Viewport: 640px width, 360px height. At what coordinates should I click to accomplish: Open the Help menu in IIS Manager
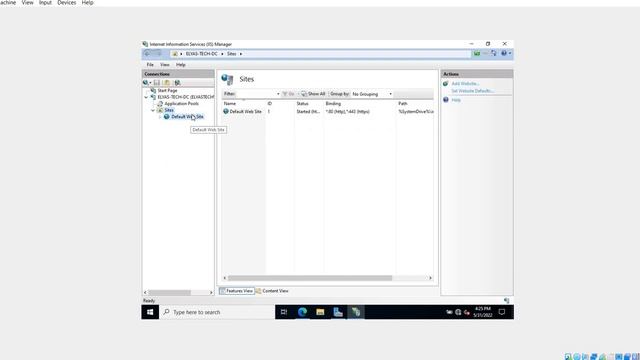(x=180, y=64)
